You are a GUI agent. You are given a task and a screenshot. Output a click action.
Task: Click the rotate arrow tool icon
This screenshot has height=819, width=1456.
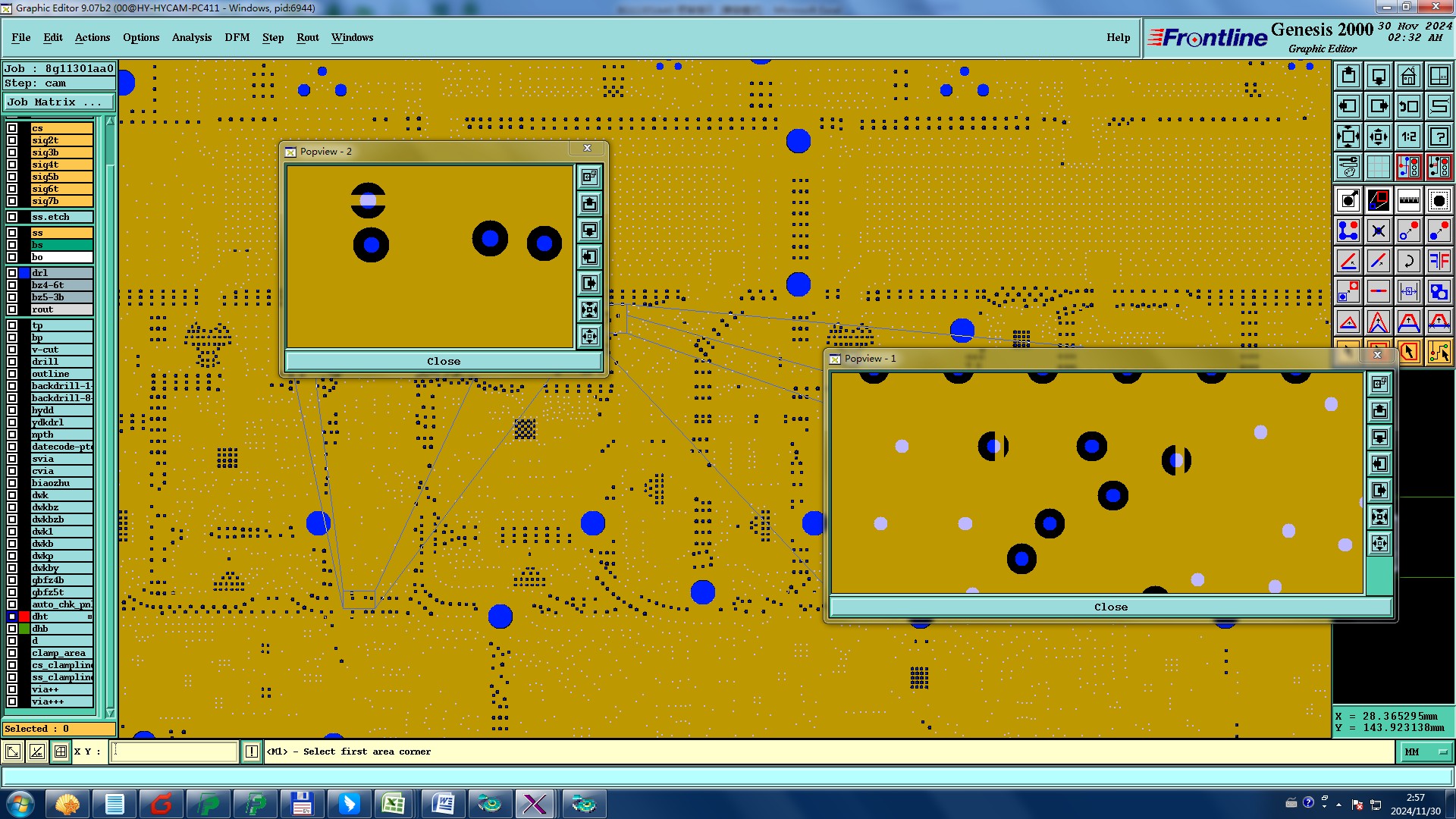coord(1408,261)
